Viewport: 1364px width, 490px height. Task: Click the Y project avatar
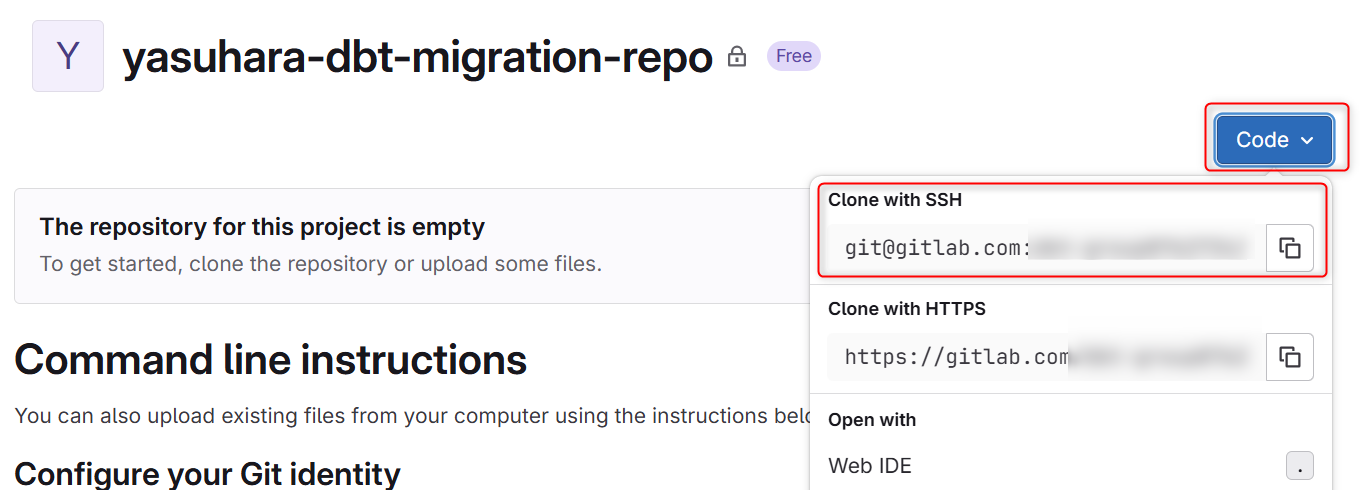68,56
